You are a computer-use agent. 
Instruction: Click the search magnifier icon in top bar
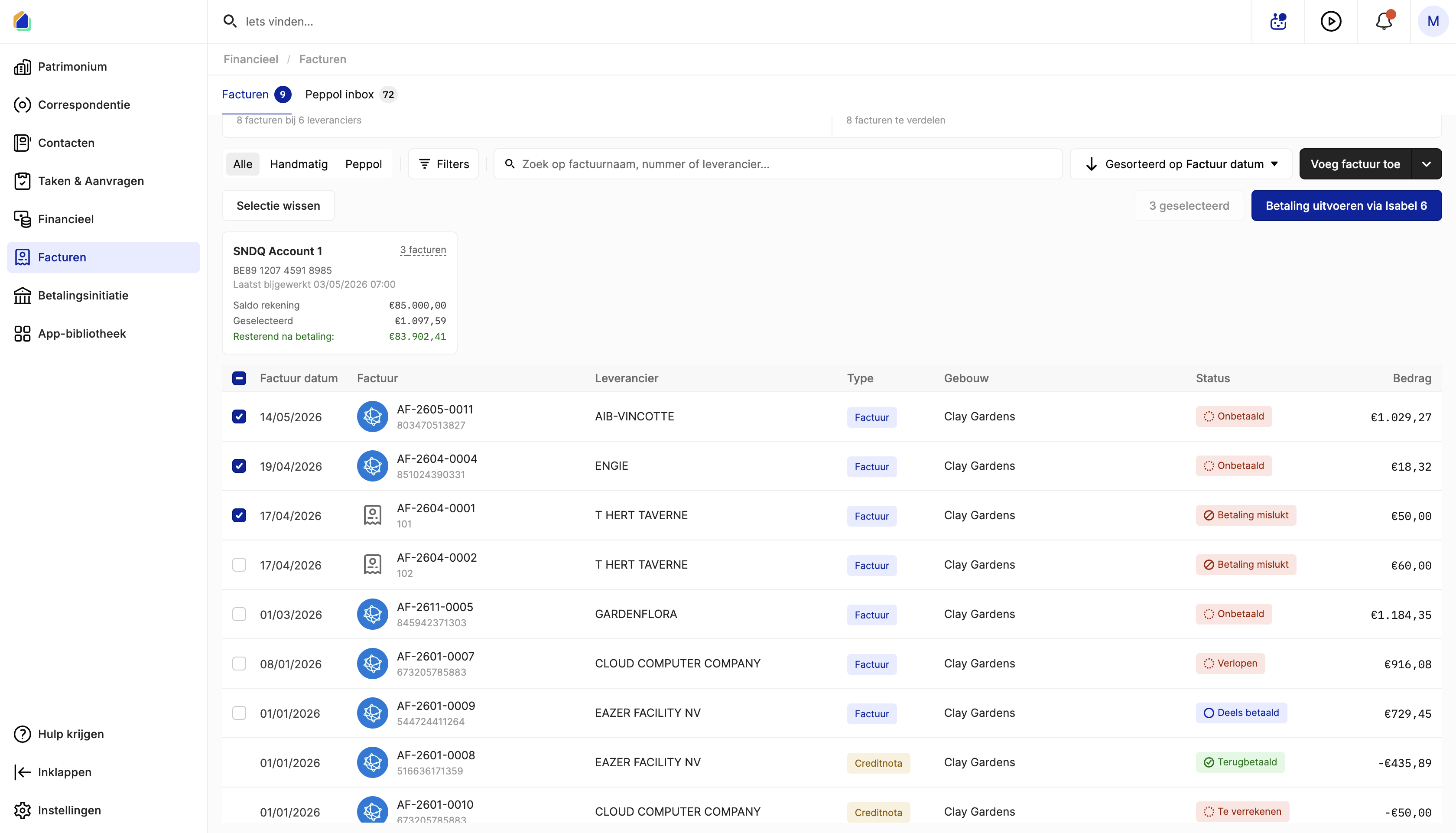230,21
